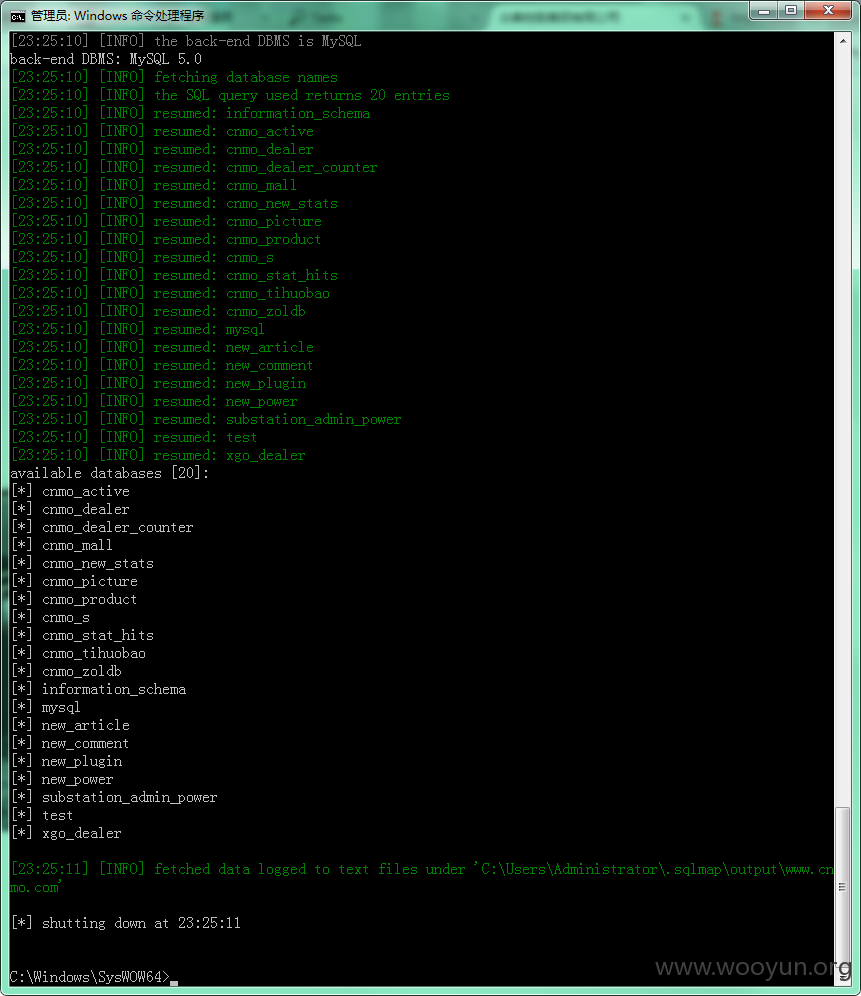Click the 'returns 20 entries' log line
The width and height of the screenshot is (861, 996).
(x=231, y=95)
